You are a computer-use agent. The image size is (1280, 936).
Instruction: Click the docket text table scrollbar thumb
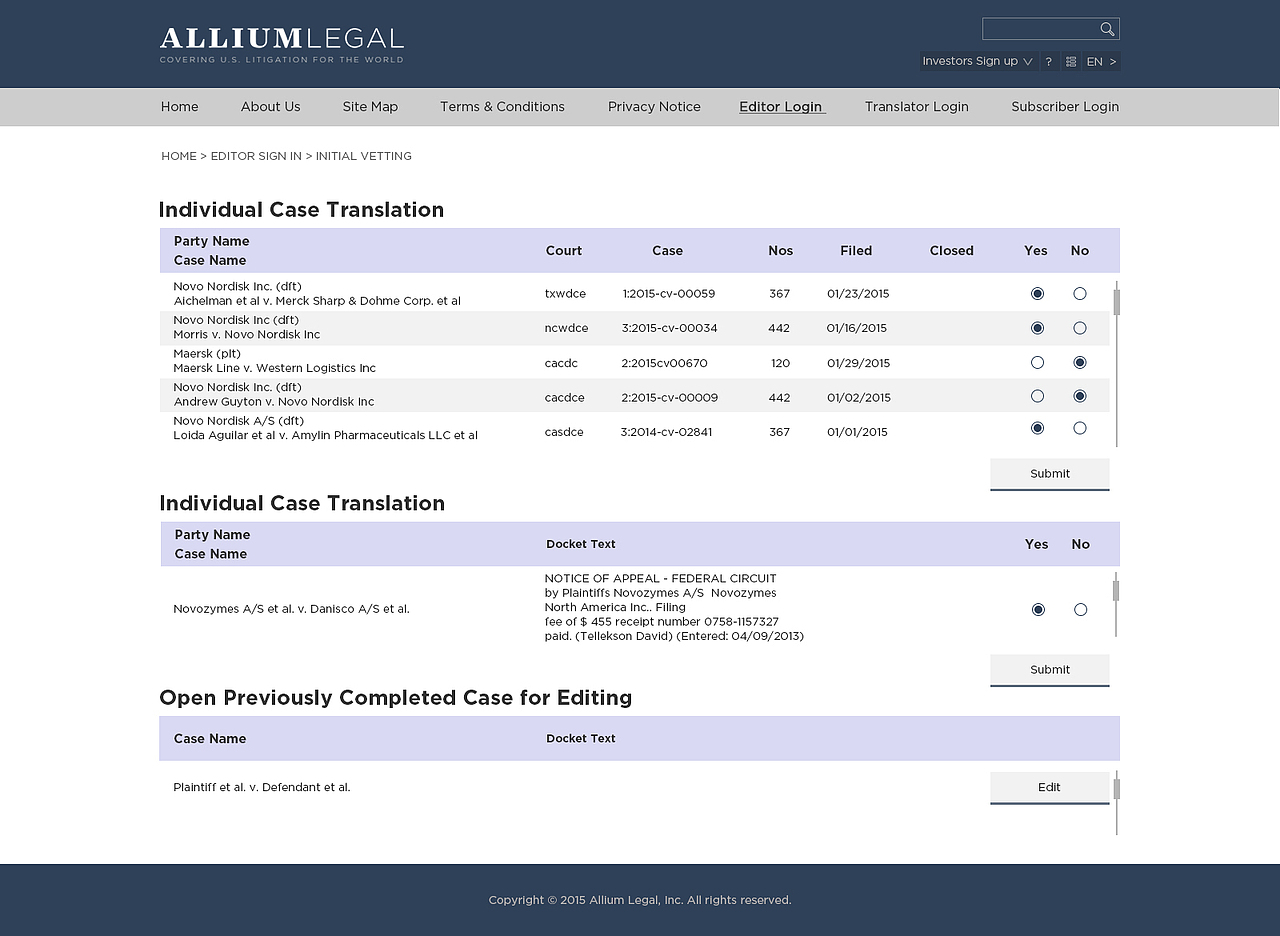tap(1116, 591)
